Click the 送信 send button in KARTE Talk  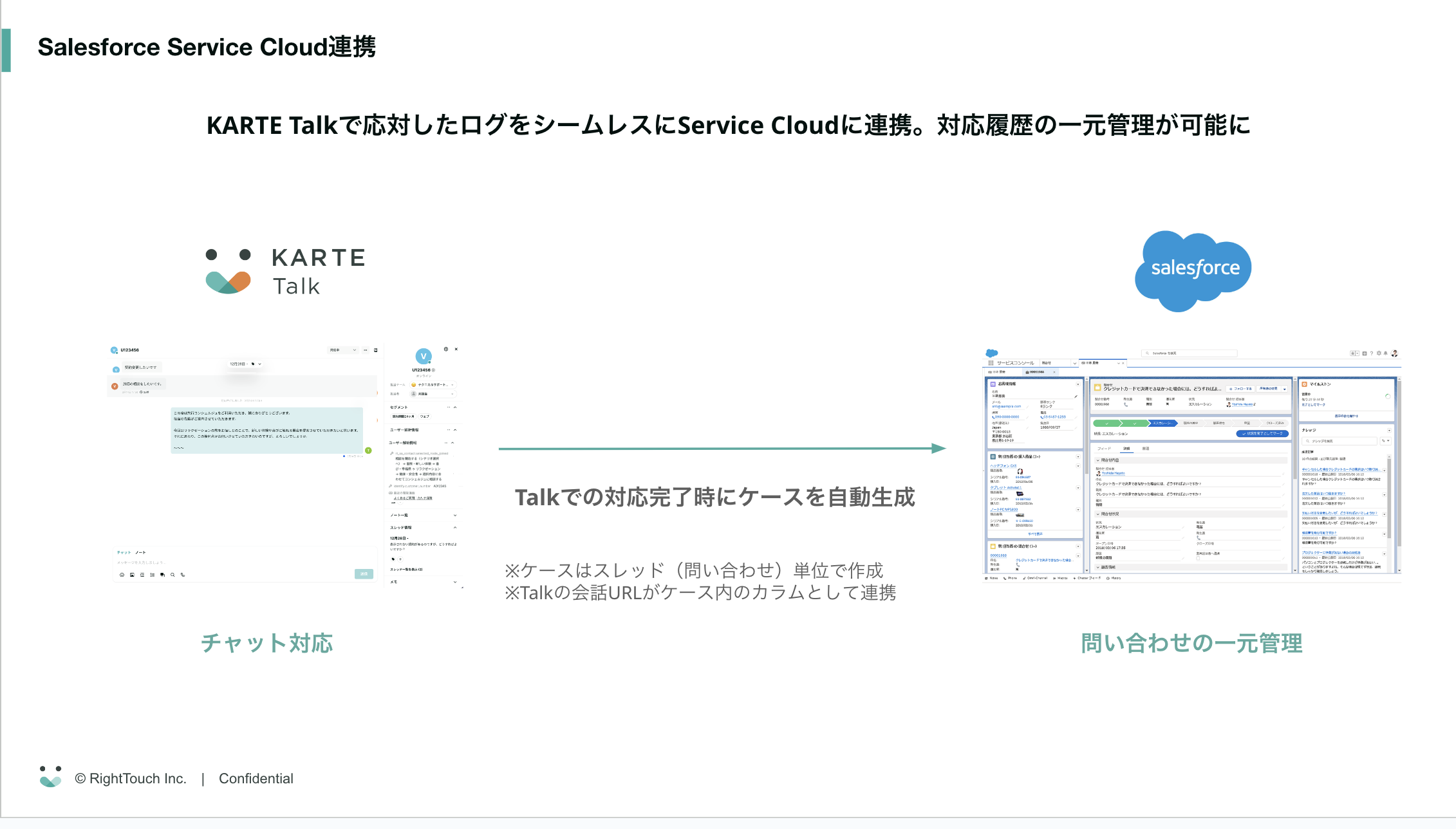point(364,573)
